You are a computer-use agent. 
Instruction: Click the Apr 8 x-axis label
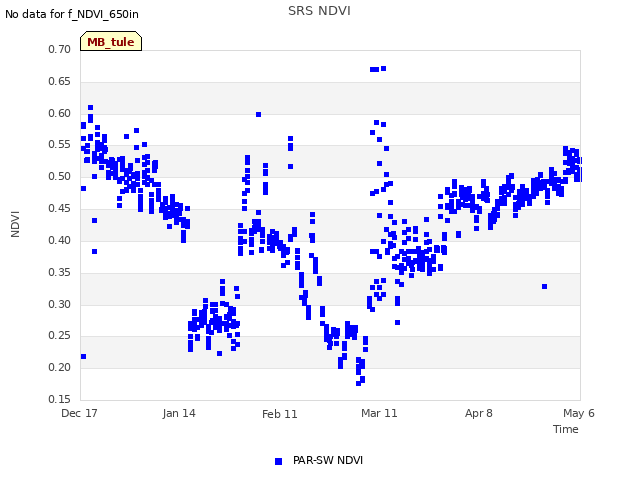(x=479, y=413)
